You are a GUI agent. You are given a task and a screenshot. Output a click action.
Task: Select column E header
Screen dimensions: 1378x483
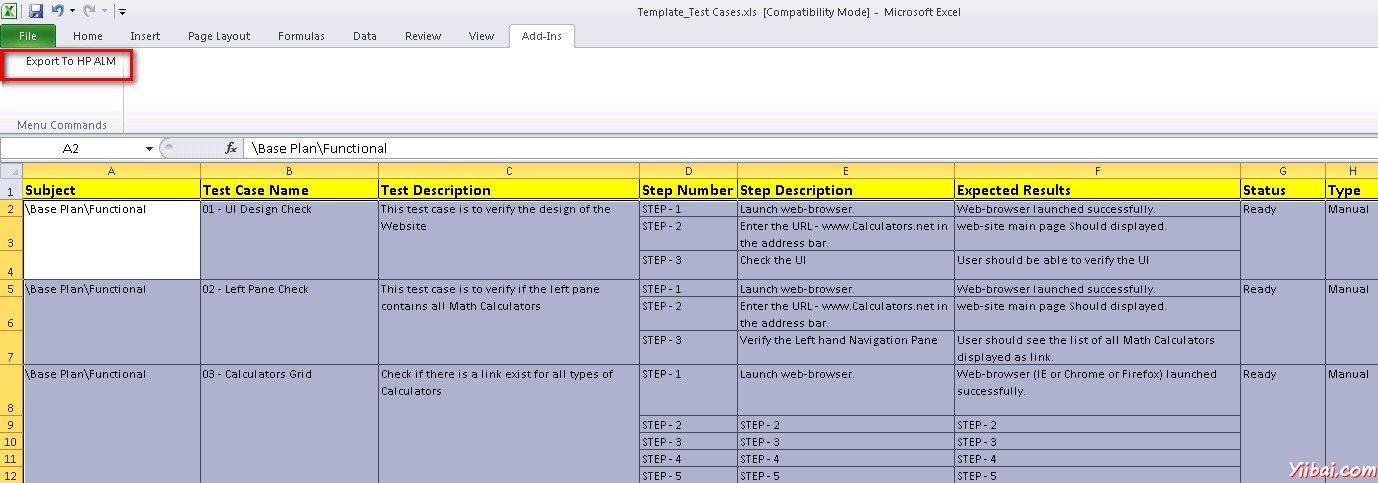(846, 171)
